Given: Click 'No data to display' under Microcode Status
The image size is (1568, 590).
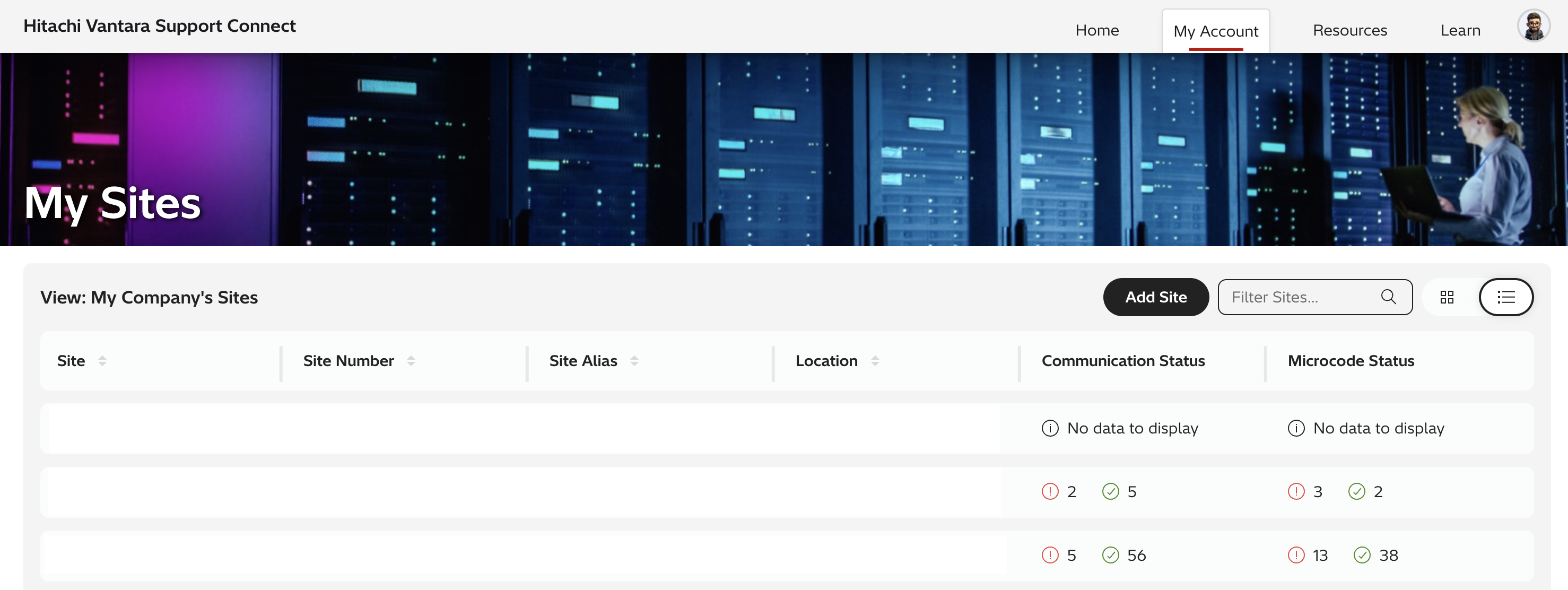Looking at the screenshot, I should click(1378, 429).
